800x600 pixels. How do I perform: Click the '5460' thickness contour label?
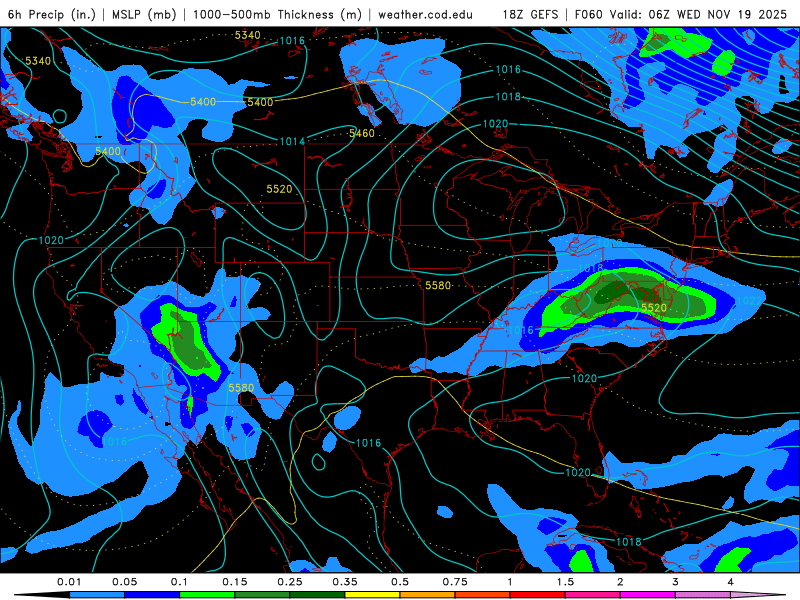pos(362,133)
